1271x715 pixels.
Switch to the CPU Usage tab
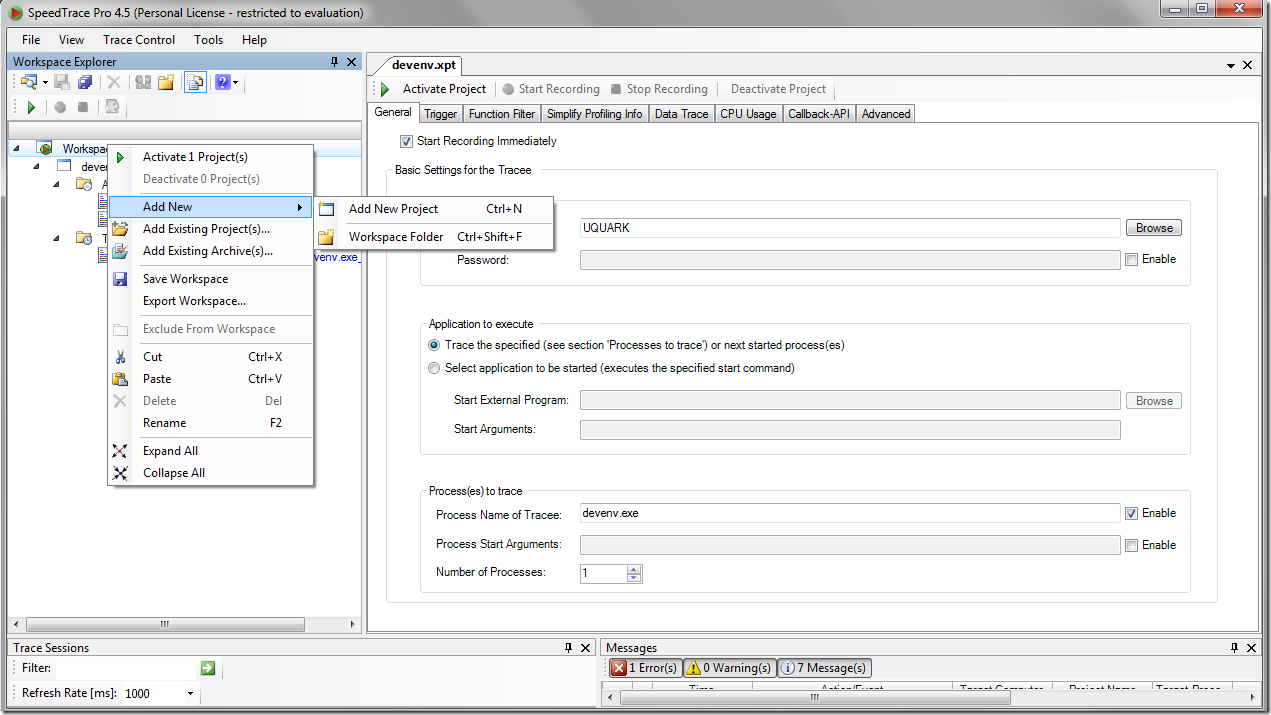click(x=748, y=114)
